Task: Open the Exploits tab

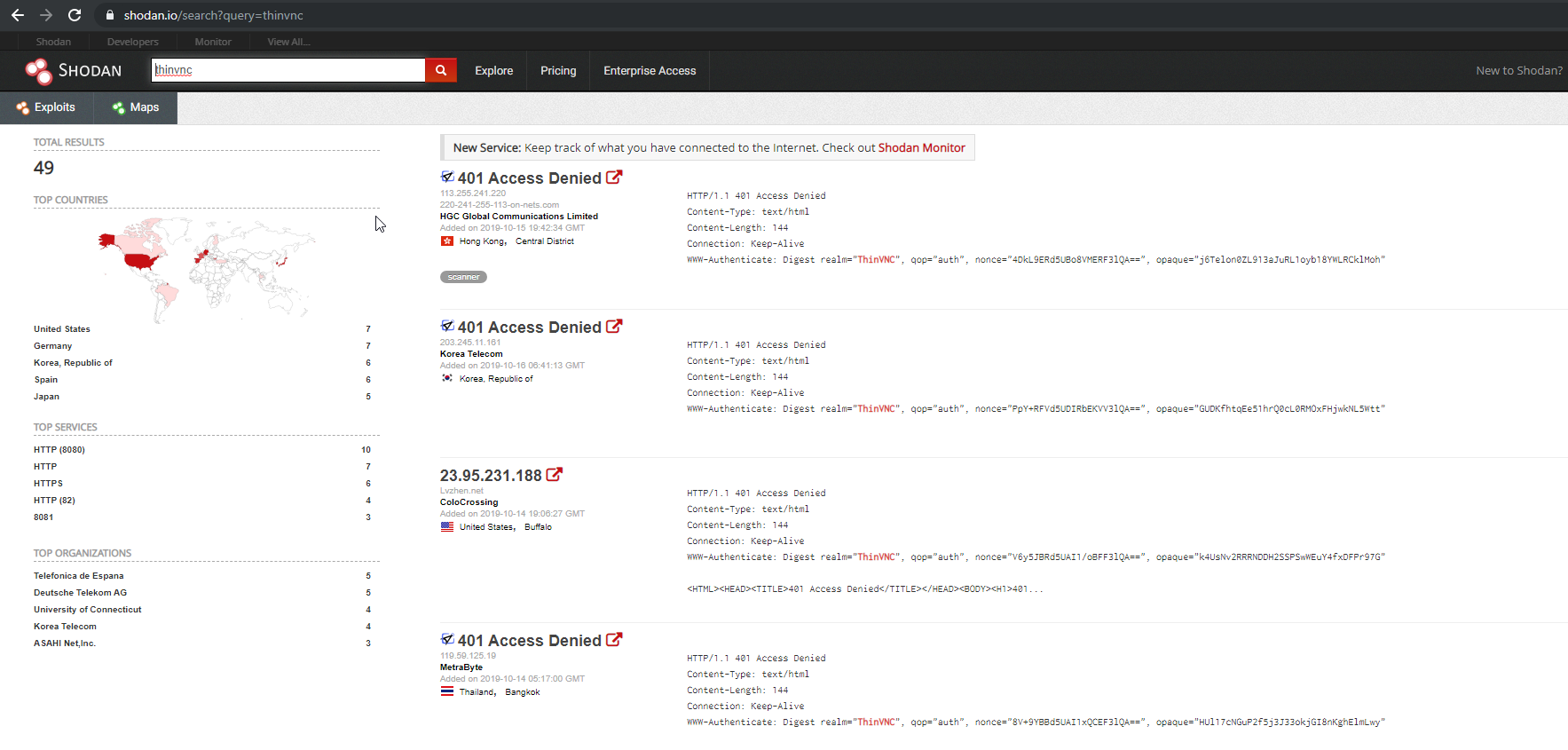Action: pos(46,107)
